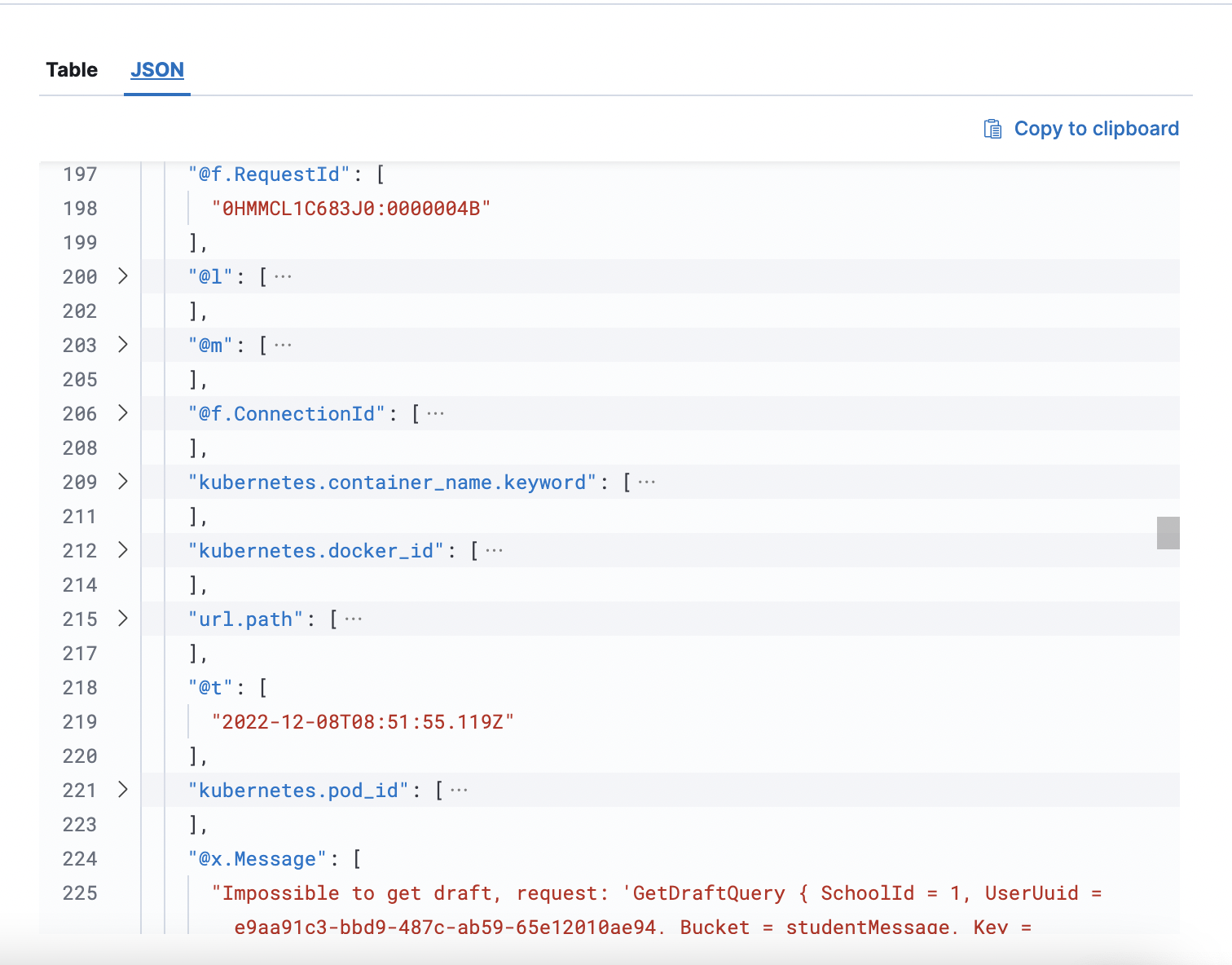
Task: Select the @f.RequestId field name
Action: [x=270, y=174]
